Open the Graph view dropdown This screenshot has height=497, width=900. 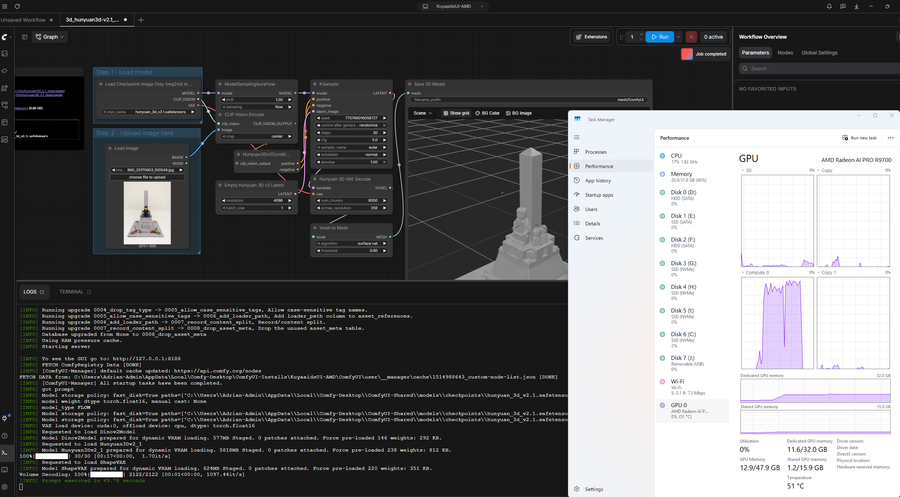(x=49, y=37)
